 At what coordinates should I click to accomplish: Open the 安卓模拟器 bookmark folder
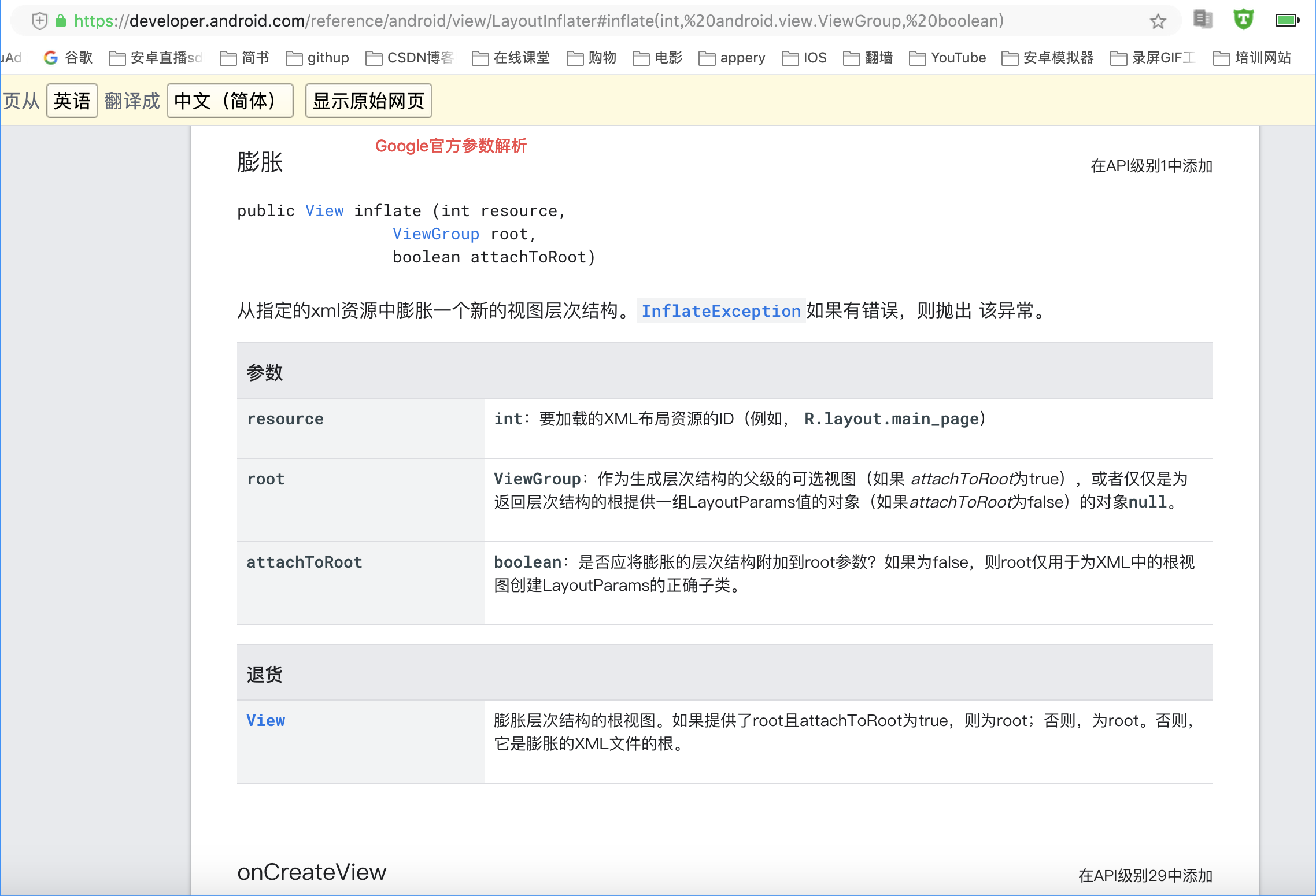pyautogui.click(x=1047, y=58)
